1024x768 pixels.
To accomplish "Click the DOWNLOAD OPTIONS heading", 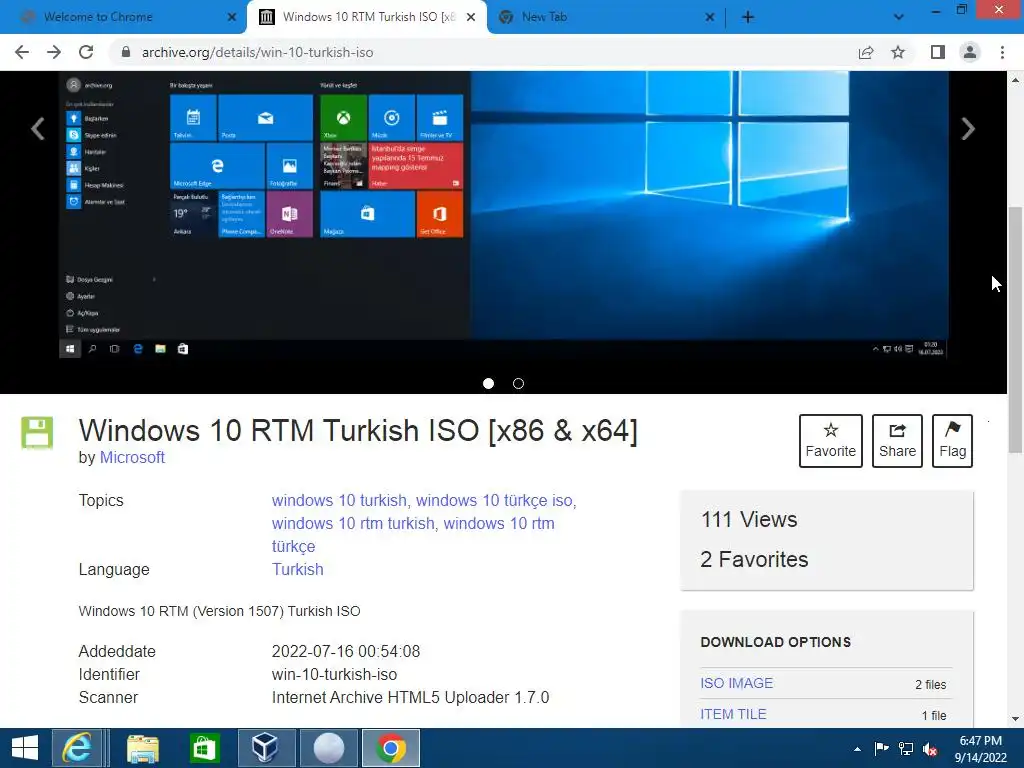I will [775, 642].
